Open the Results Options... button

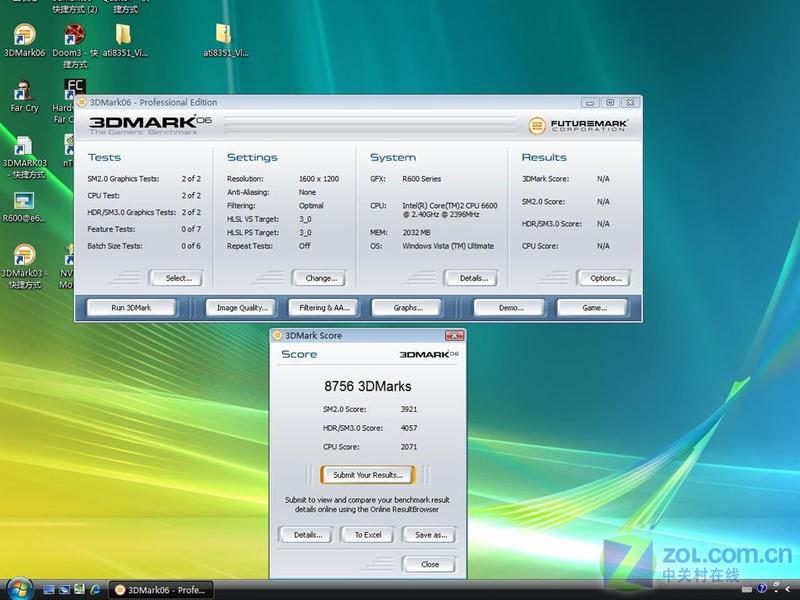pyautogui.click(x=604, y=278)
